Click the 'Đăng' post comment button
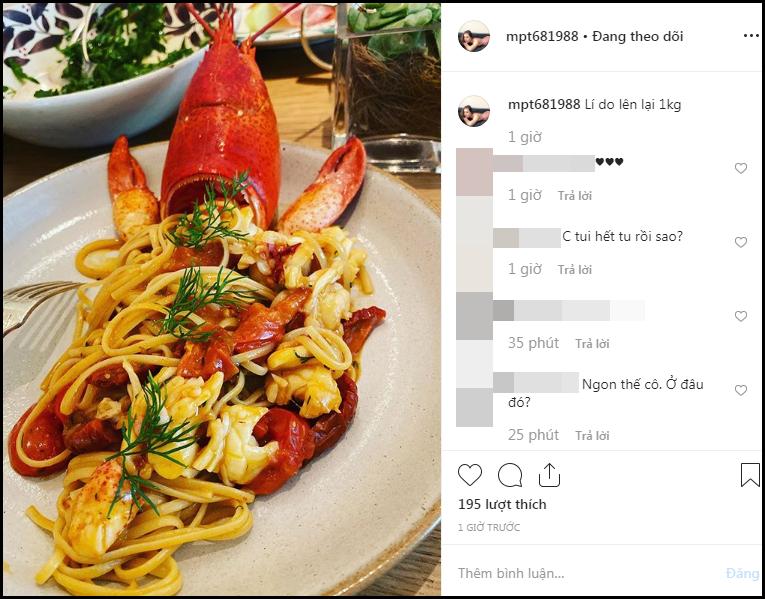Viewport: 765px width, 599px height. pos(742,573)
